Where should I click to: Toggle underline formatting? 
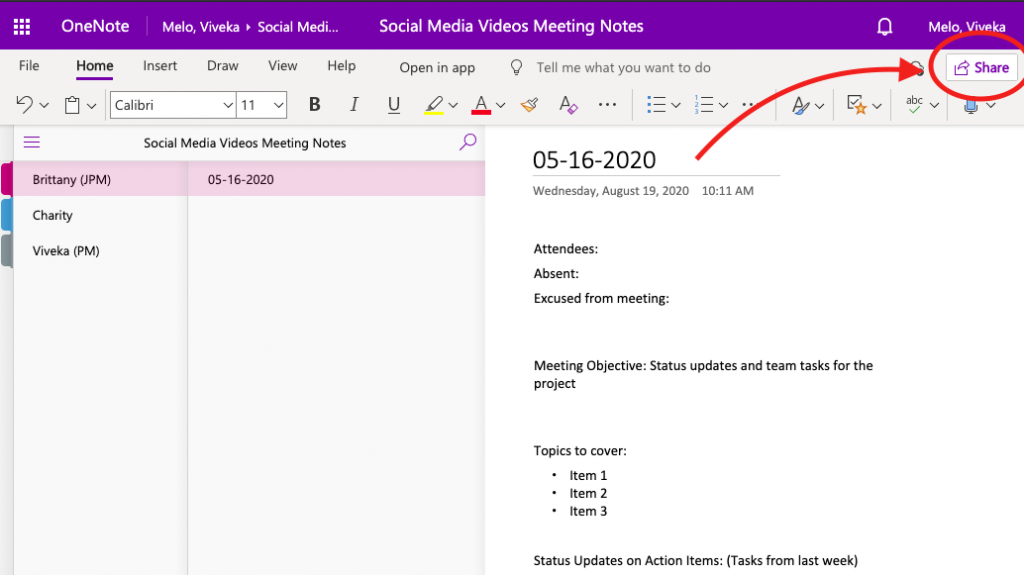point(393,105)
